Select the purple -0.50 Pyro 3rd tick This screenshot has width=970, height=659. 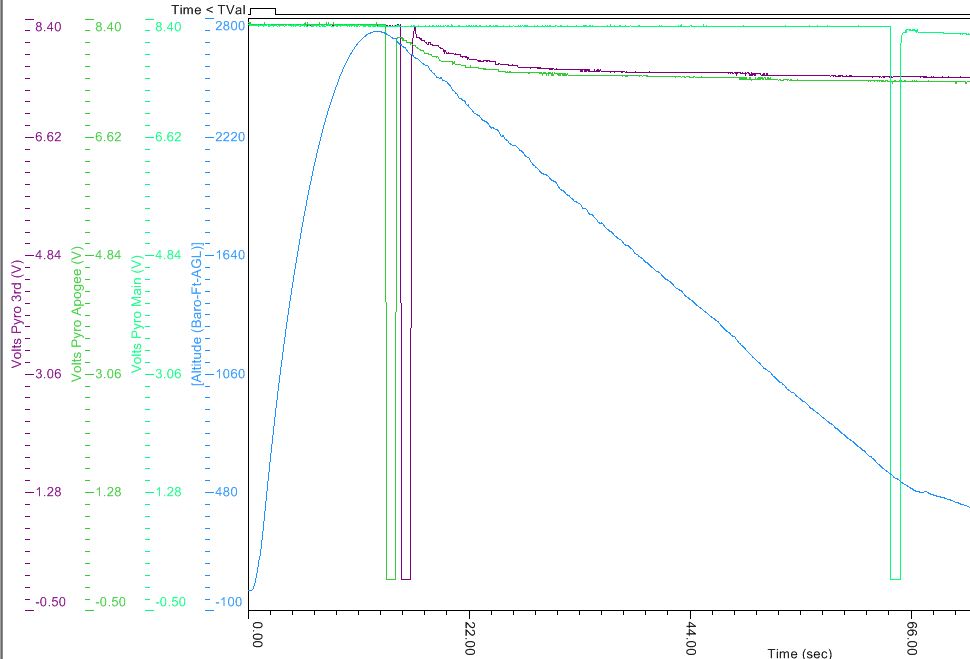(50, 602)
